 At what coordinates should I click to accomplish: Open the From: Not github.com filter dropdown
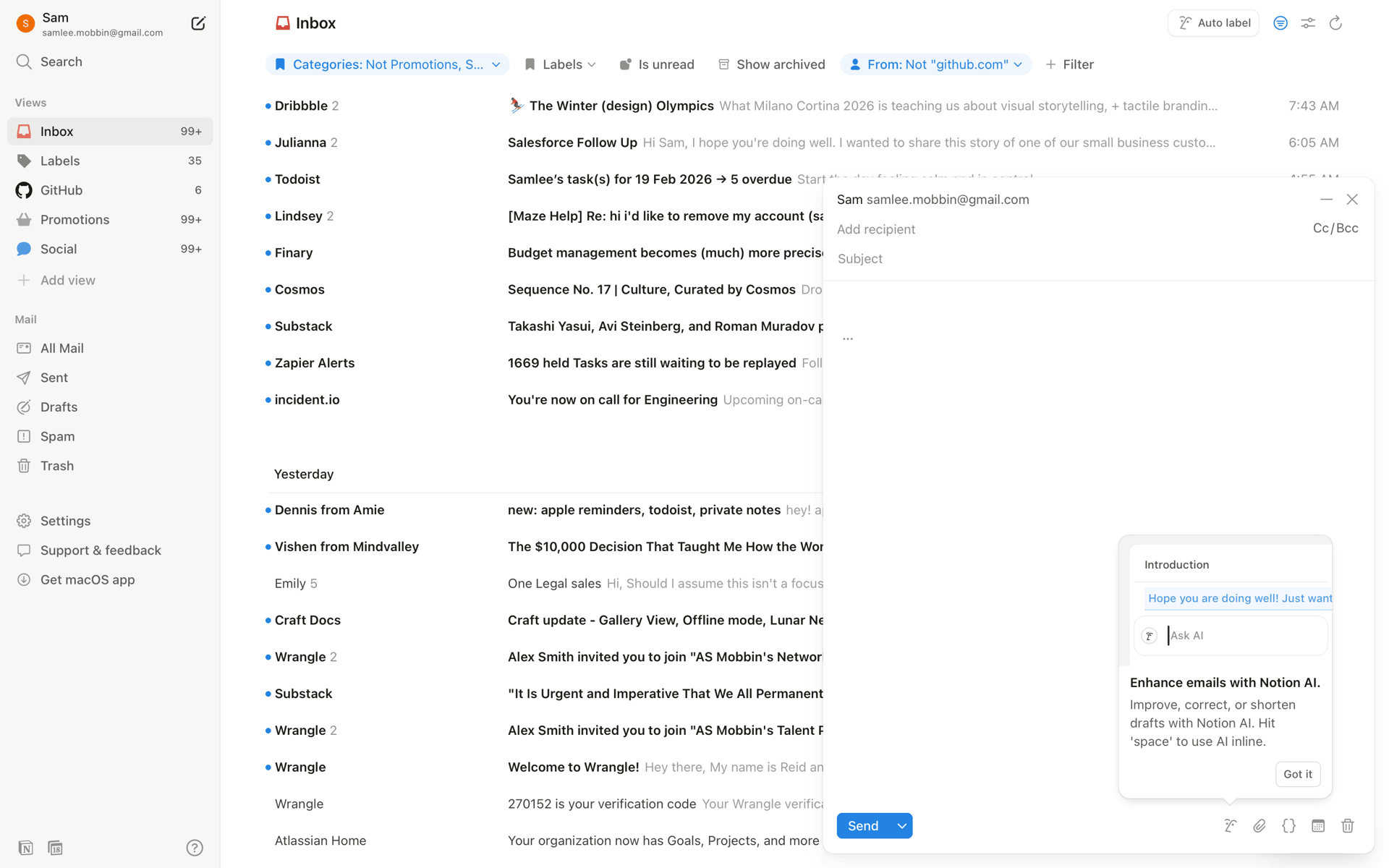click(936, 64)
